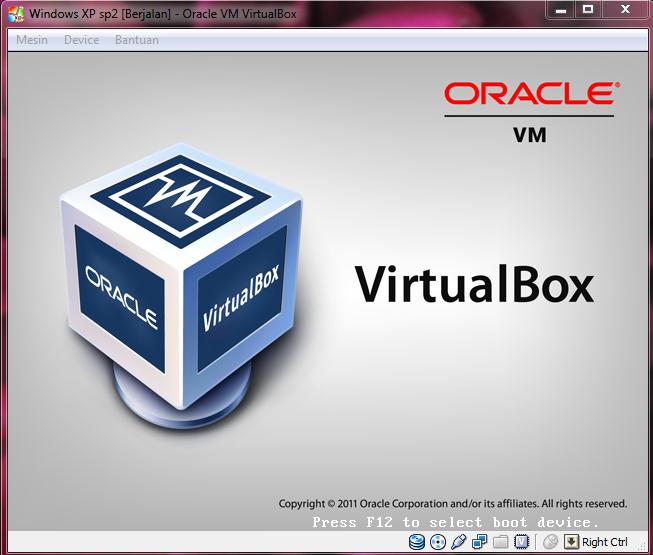Viewport: 653px width, 555px height.
Task: Click the hard disk activity icon
Action: pyautogui.click(x=416, y=542)
